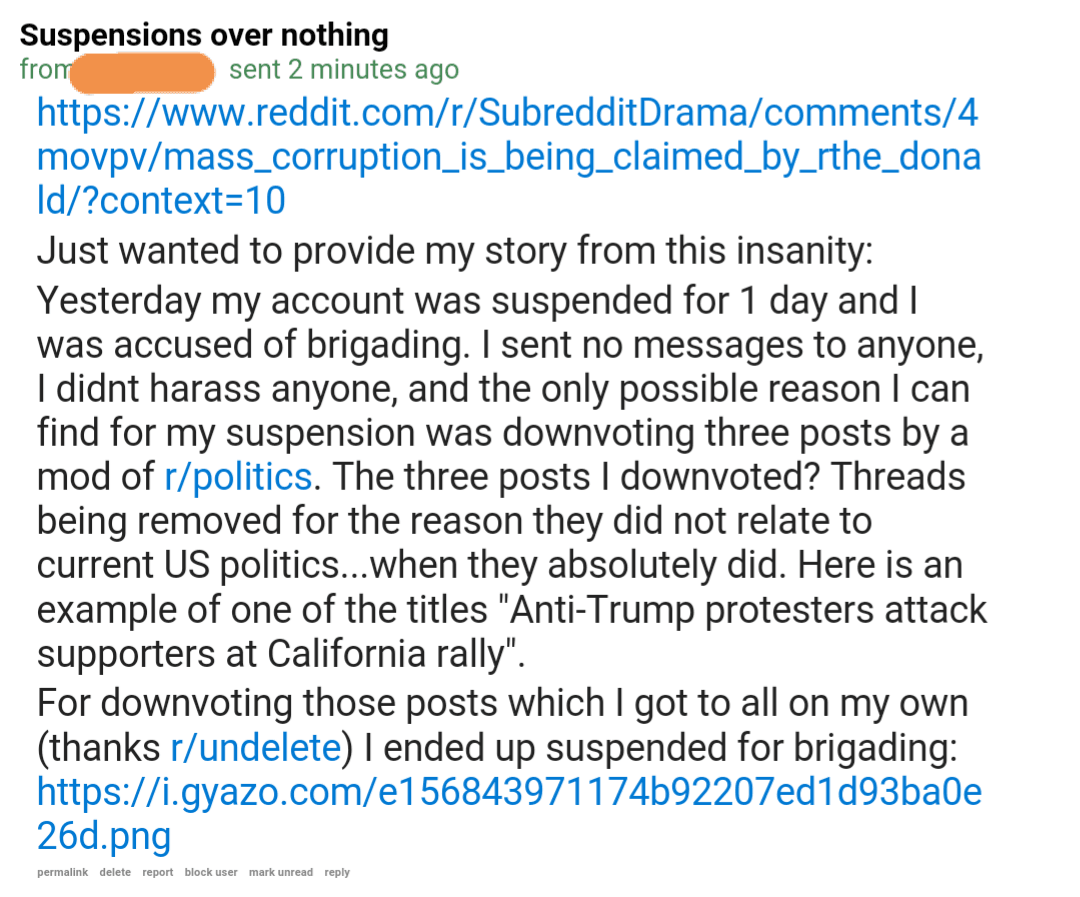Click the "sent 2 minutes ago" timestamp
This screenshot has height=897, width=1080.
coord(344,70)
